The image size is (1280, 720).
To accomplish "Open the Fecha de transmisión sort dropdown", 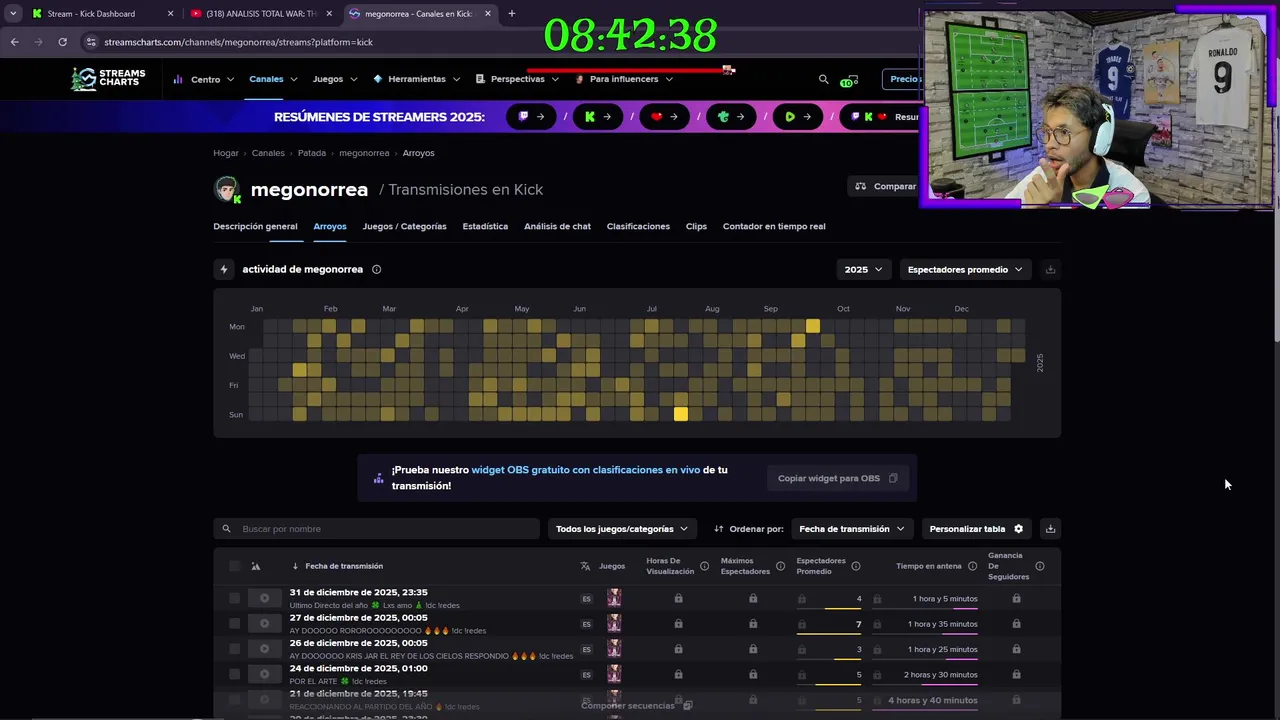I will 852,529.
